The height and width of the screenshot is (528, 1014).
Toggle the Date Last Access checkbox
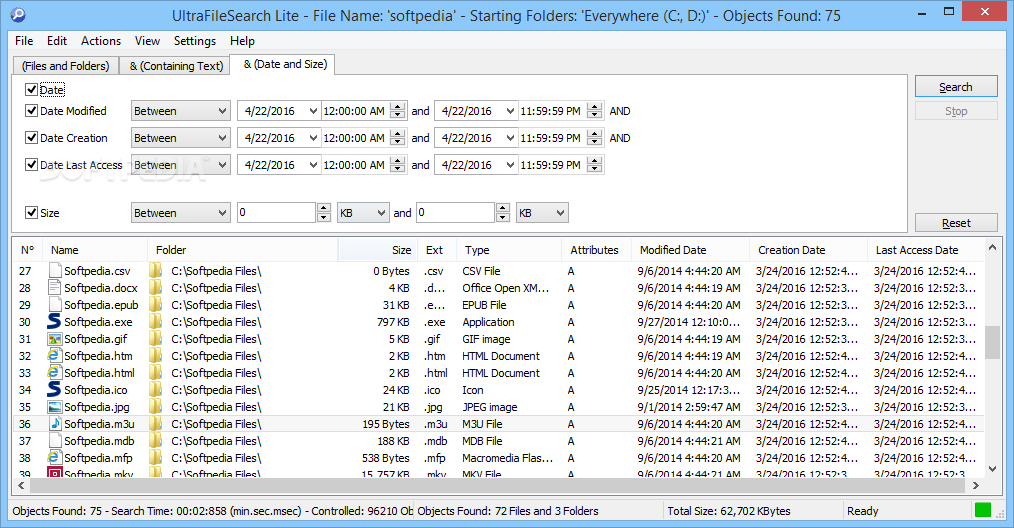[31, 164]
